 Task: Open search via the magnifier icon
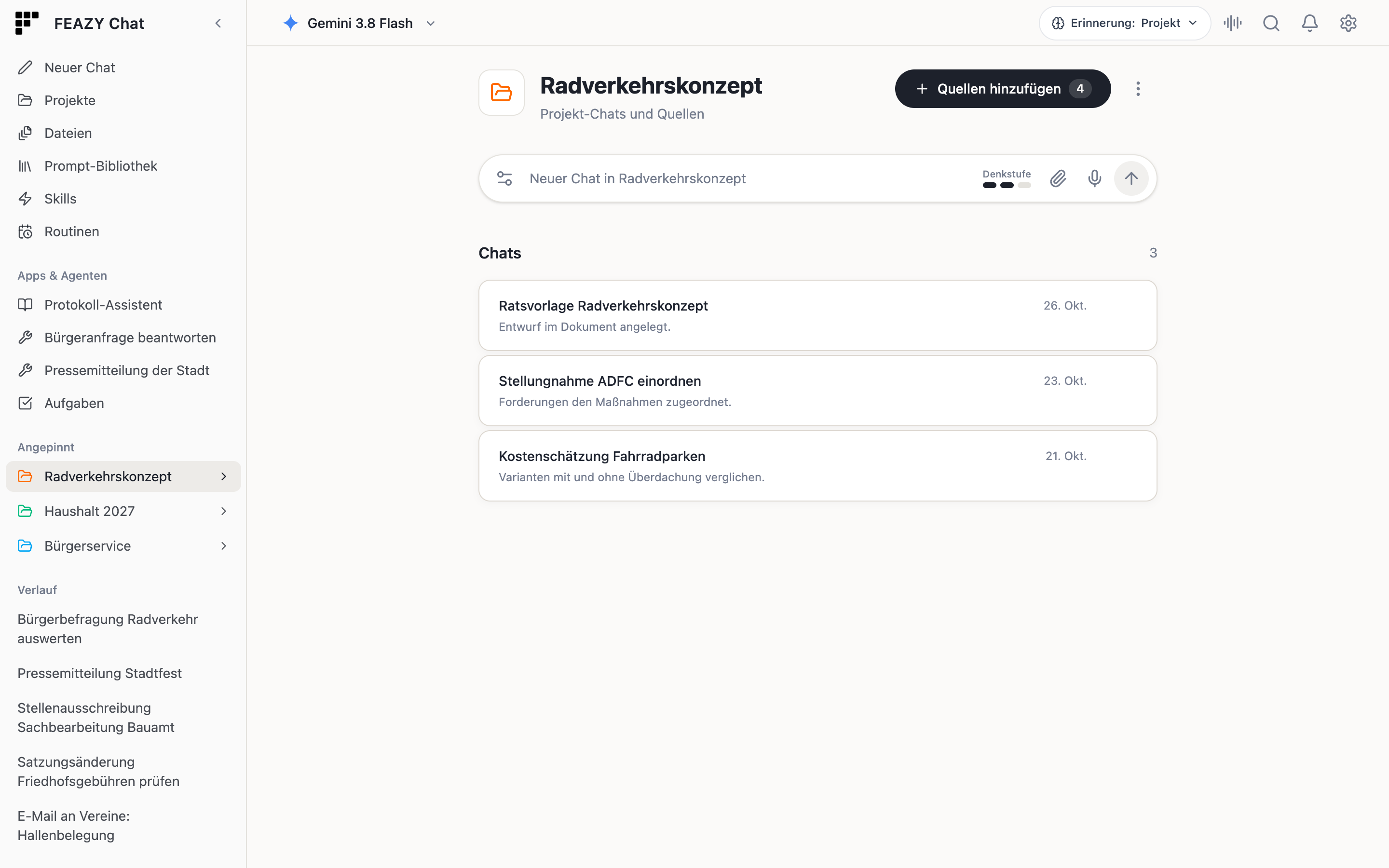tap(1271, 23)
